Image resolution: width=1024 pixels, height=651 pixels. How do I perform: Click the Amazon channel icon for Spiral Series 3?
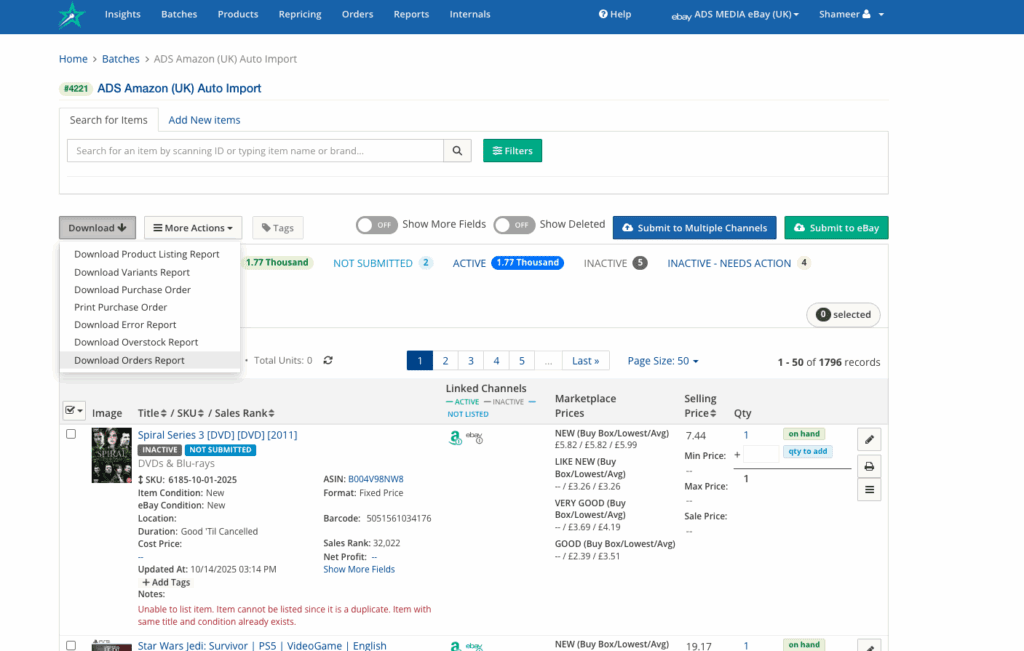(x=455, y=437)
